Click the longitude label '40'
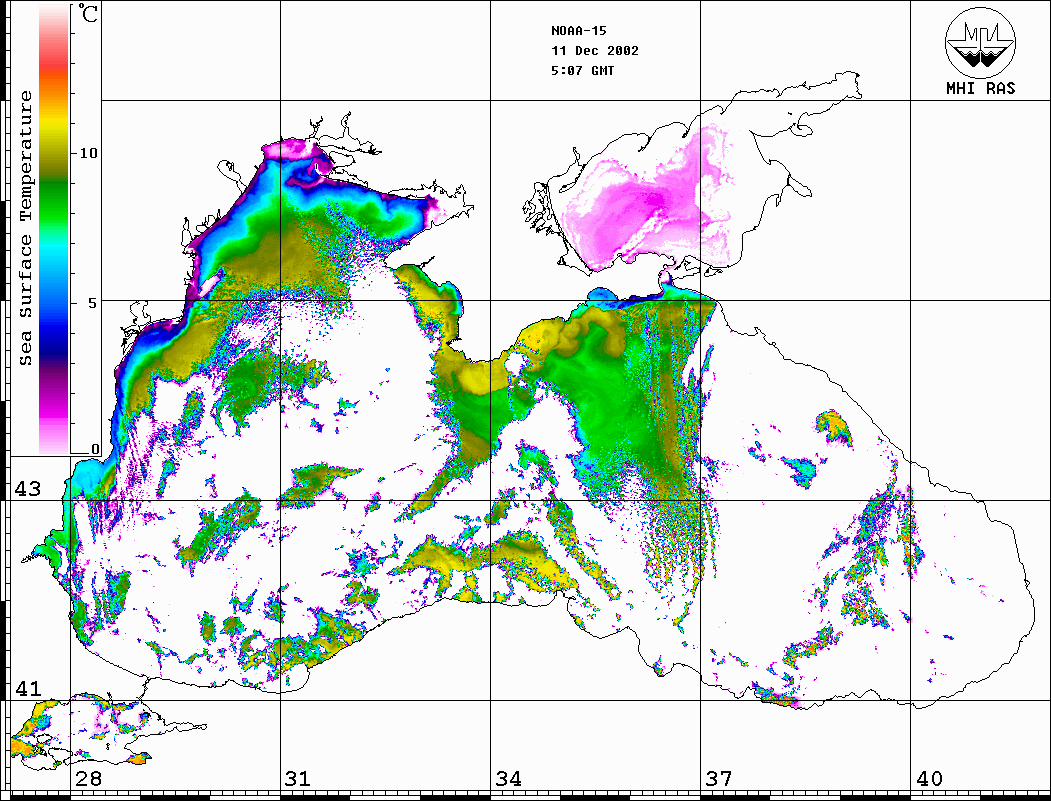Screen dimensions: 1051x801 tap(929, 779)
